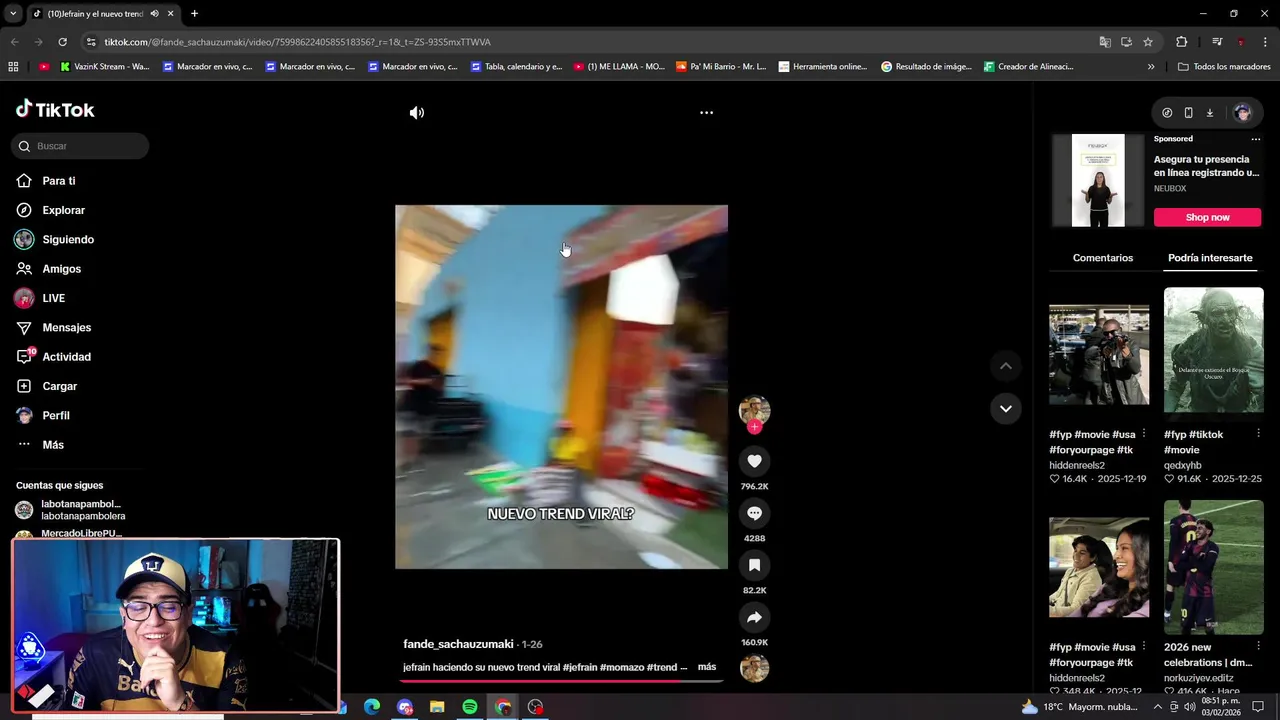Image resolution: width=1280 pixels, height=720 pixels.
Task: Reload the page in Chrome
Action: [62, 42]
